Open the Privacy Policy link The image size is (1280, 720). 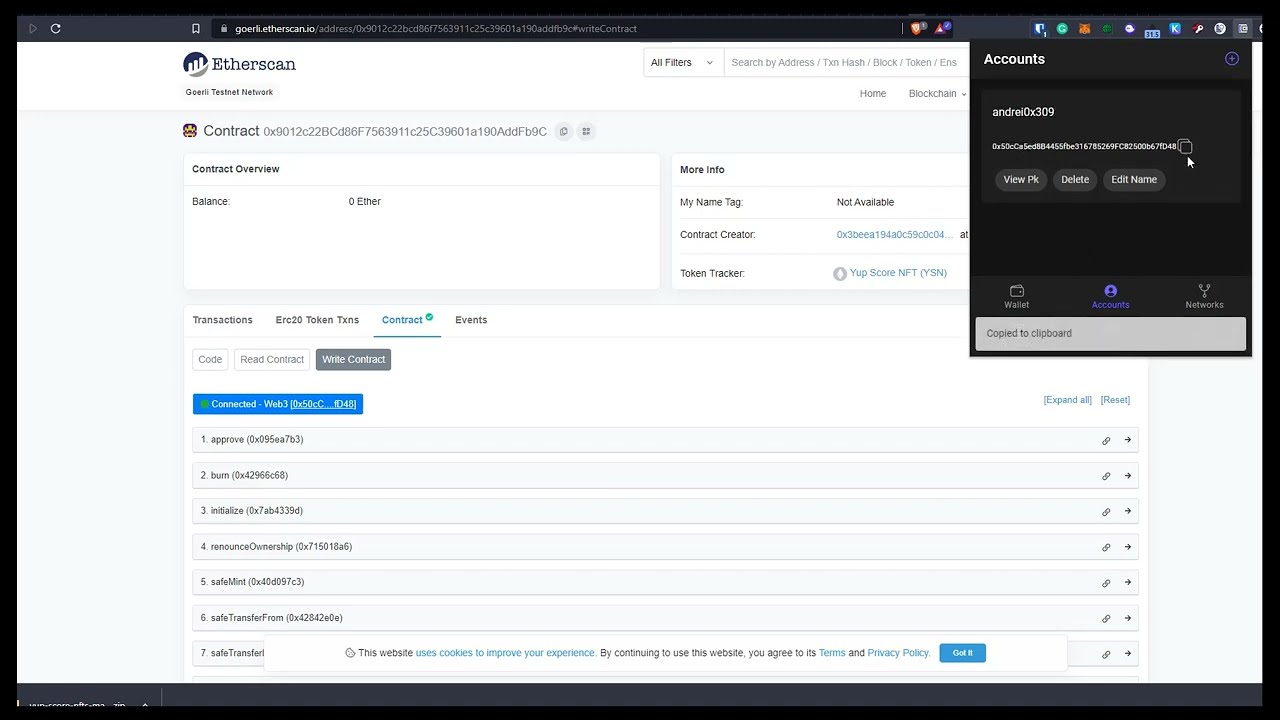click(898, 653)
